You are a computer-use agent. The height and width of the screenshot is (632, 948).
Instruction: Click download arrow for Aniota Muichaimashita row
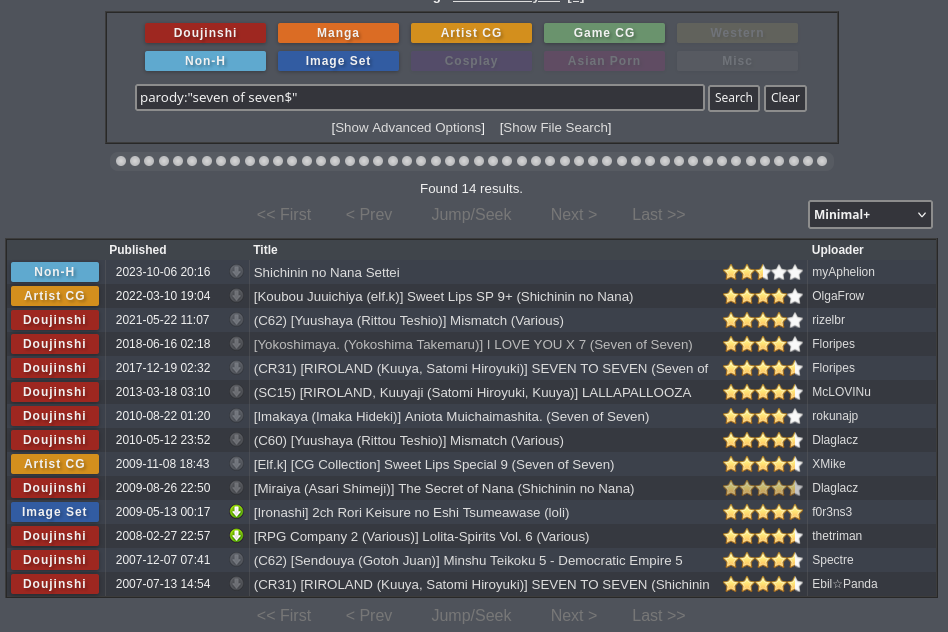(236, 415)
